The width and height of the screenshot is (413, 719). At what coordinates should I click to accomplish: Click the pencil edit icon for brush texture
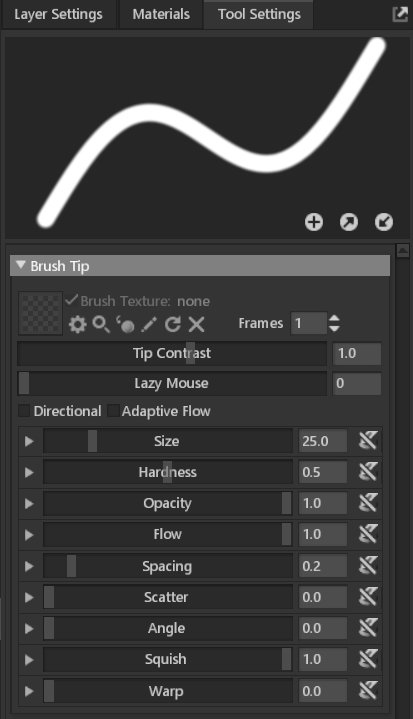[149, 325]
